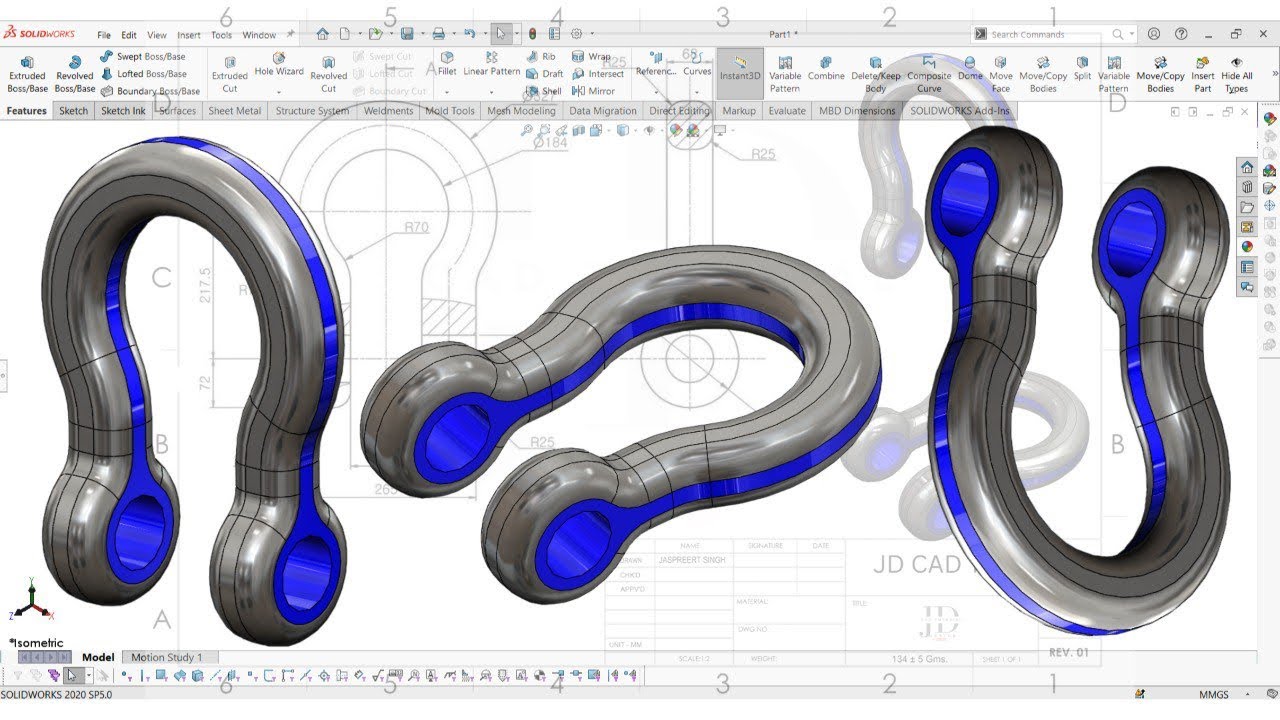Viewport: 1280px width, 720px height.
Task: Open the Edit menu
Action: pos(129,35)
